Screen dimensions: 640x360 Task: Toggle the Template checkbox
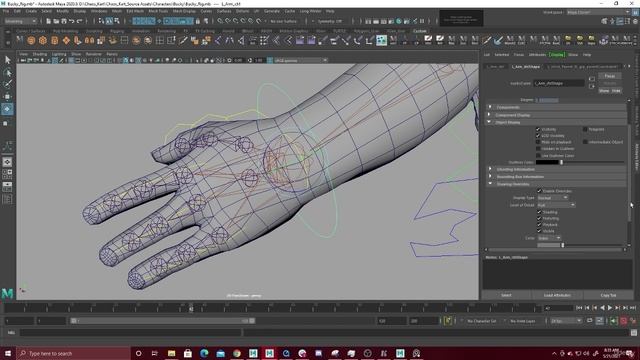tap(585, 129)
